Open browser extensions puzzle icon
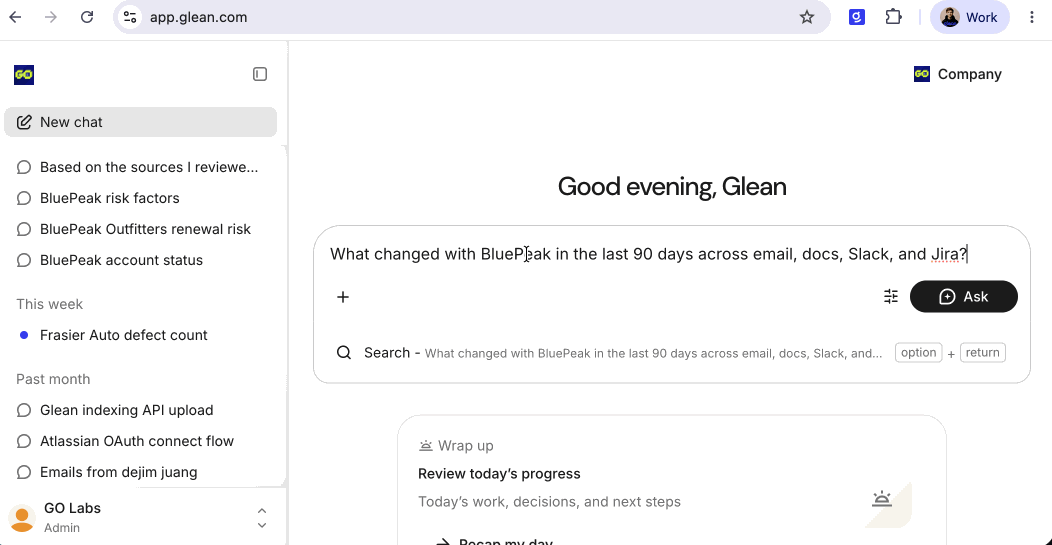The height and width of the screenshot is (545, 1052). [x=893, y=17]
